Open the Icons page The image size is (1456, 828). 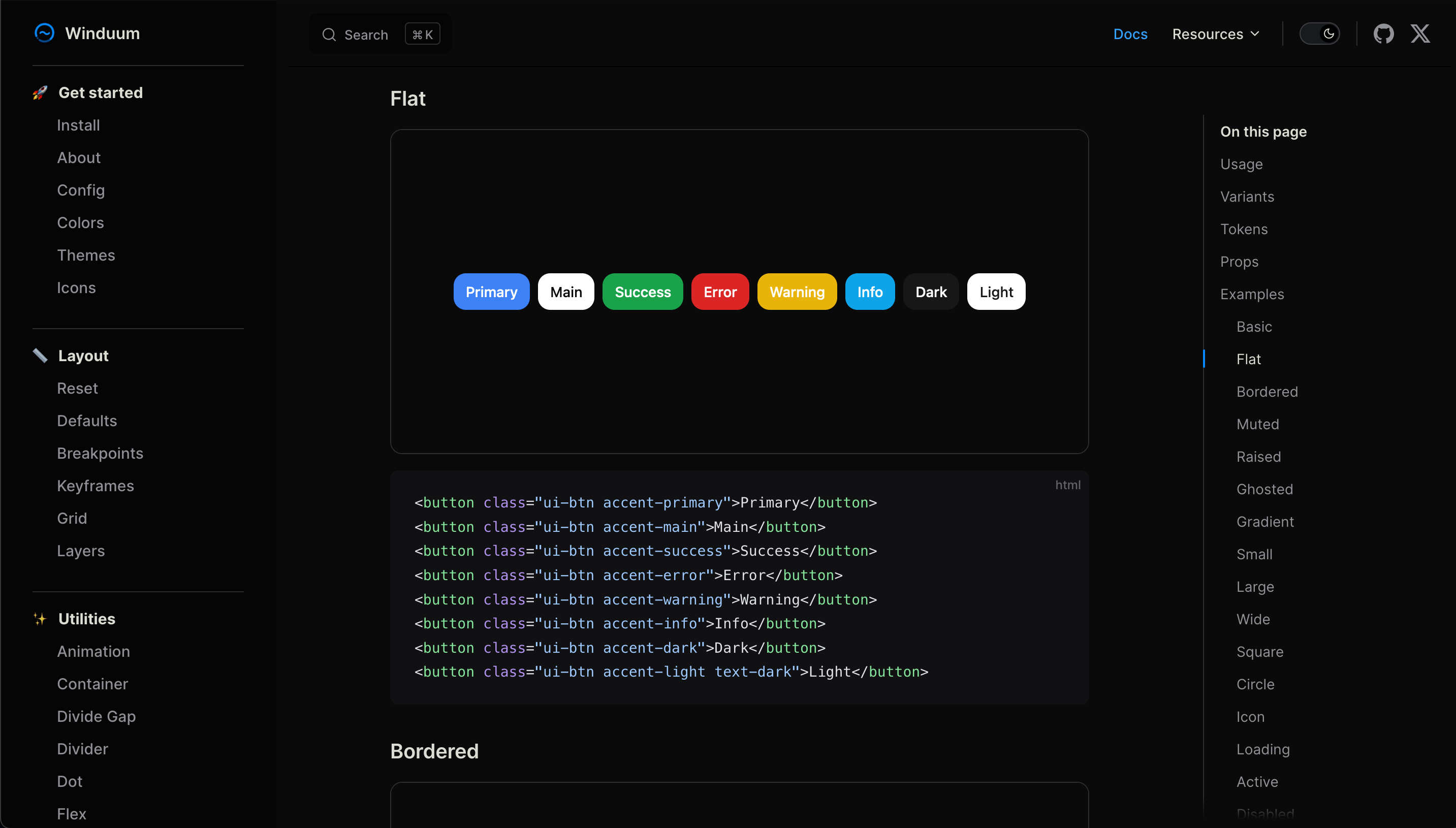click(76, 288)
